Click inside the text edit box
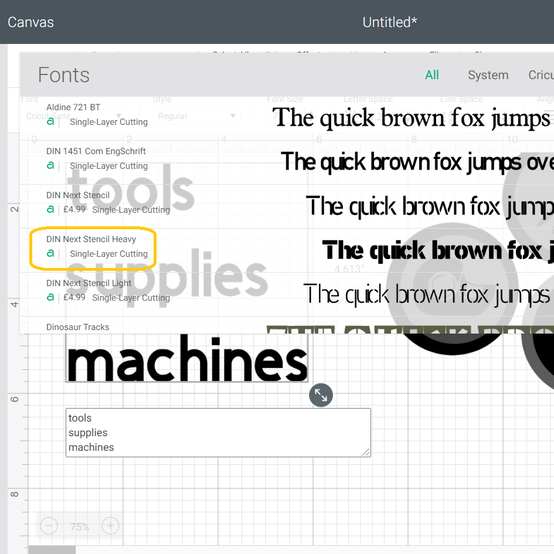The image size is (554, 554). pos(218,433)
